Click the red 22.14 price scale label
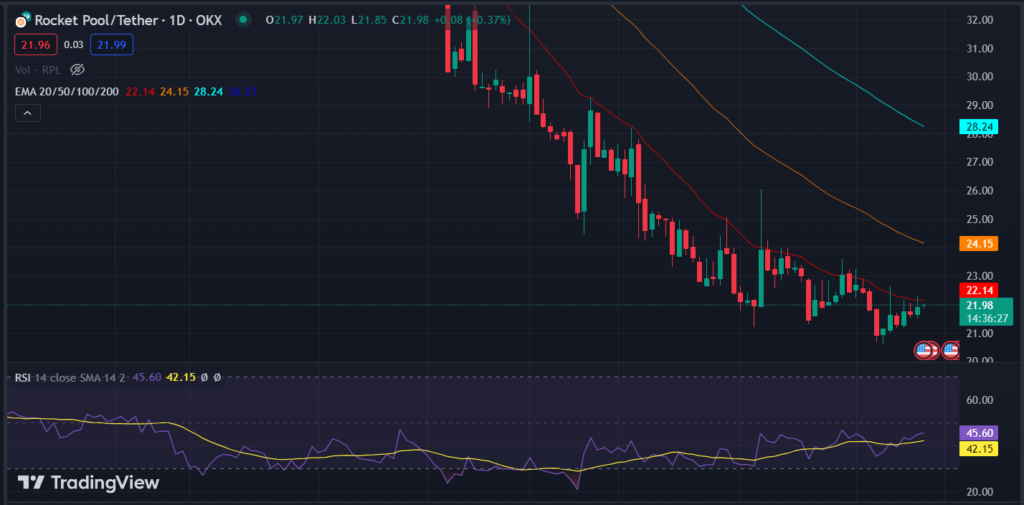The height and width of the screenshot is (505, 1024). point(977,290)
